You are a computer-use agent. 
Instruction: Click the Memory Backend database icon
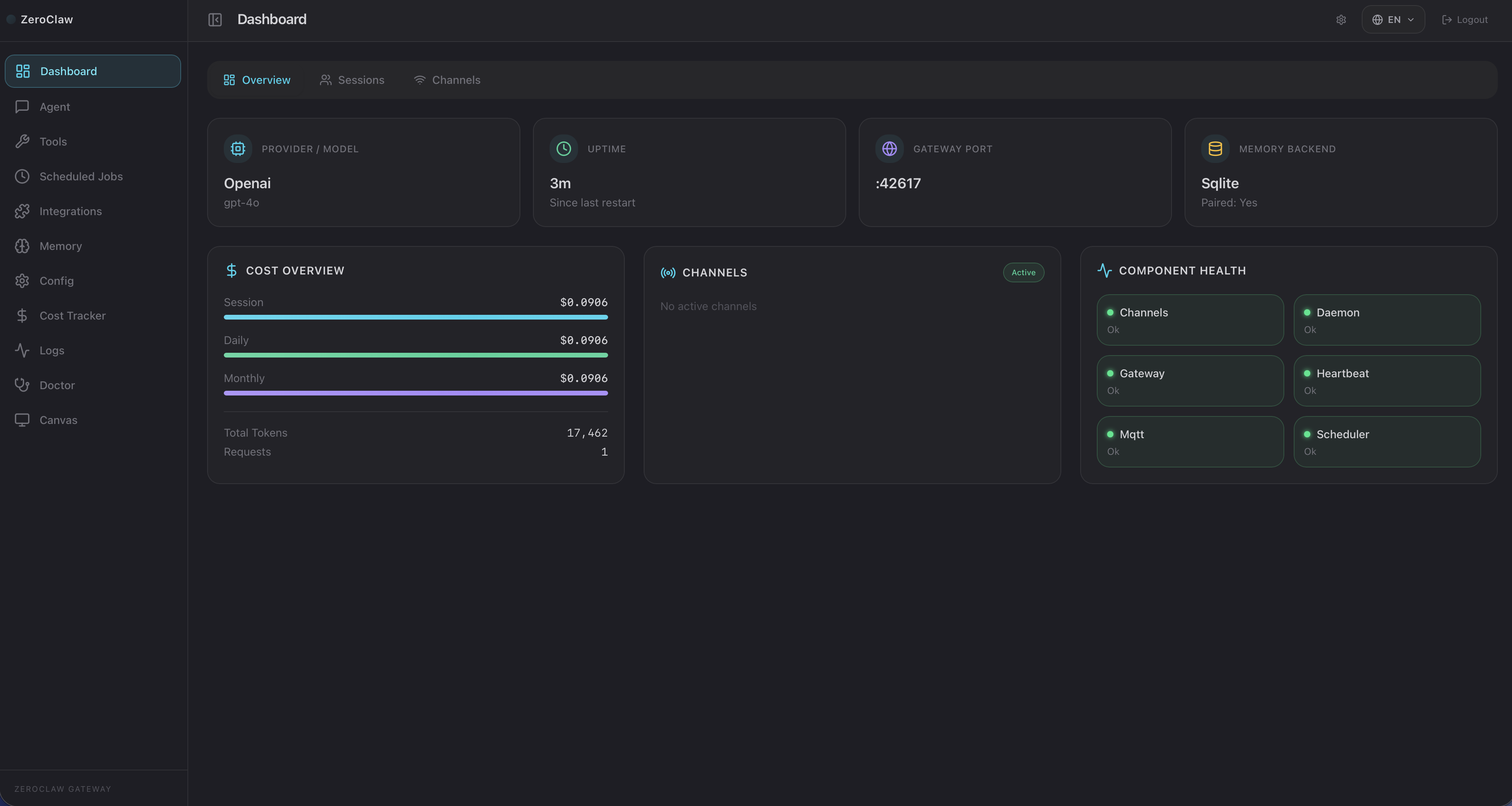1215,149
